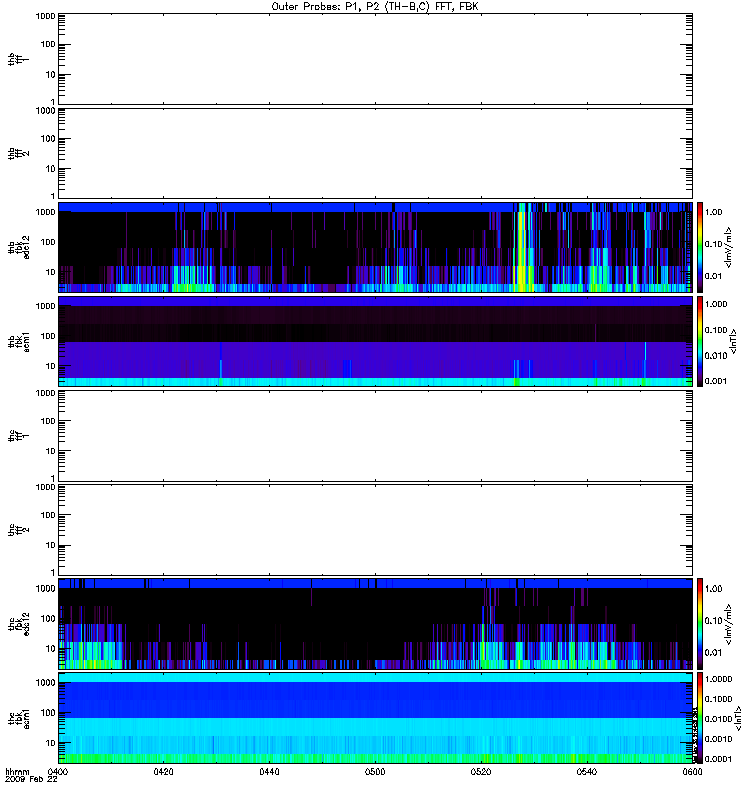750x800 pixels.
Task: Click the '1000' y-axis tick of thc fff 2
Action: click(45, 487)
